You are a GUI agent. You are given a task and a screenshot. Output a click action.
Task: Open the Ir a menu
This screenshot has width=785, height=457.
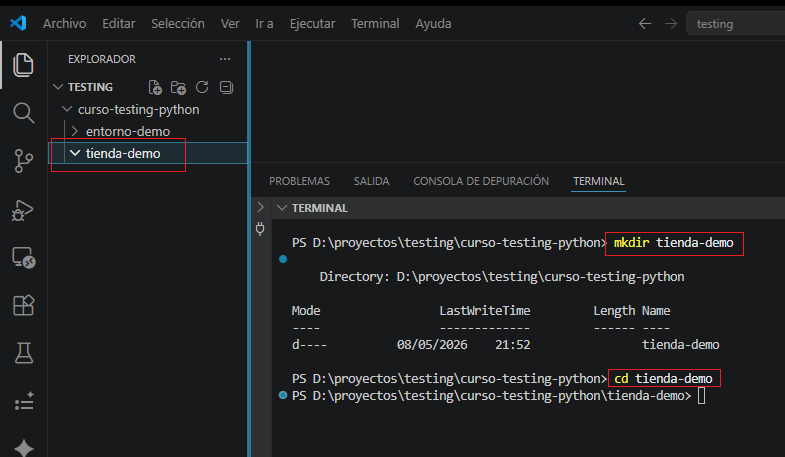tap(264, 24)
